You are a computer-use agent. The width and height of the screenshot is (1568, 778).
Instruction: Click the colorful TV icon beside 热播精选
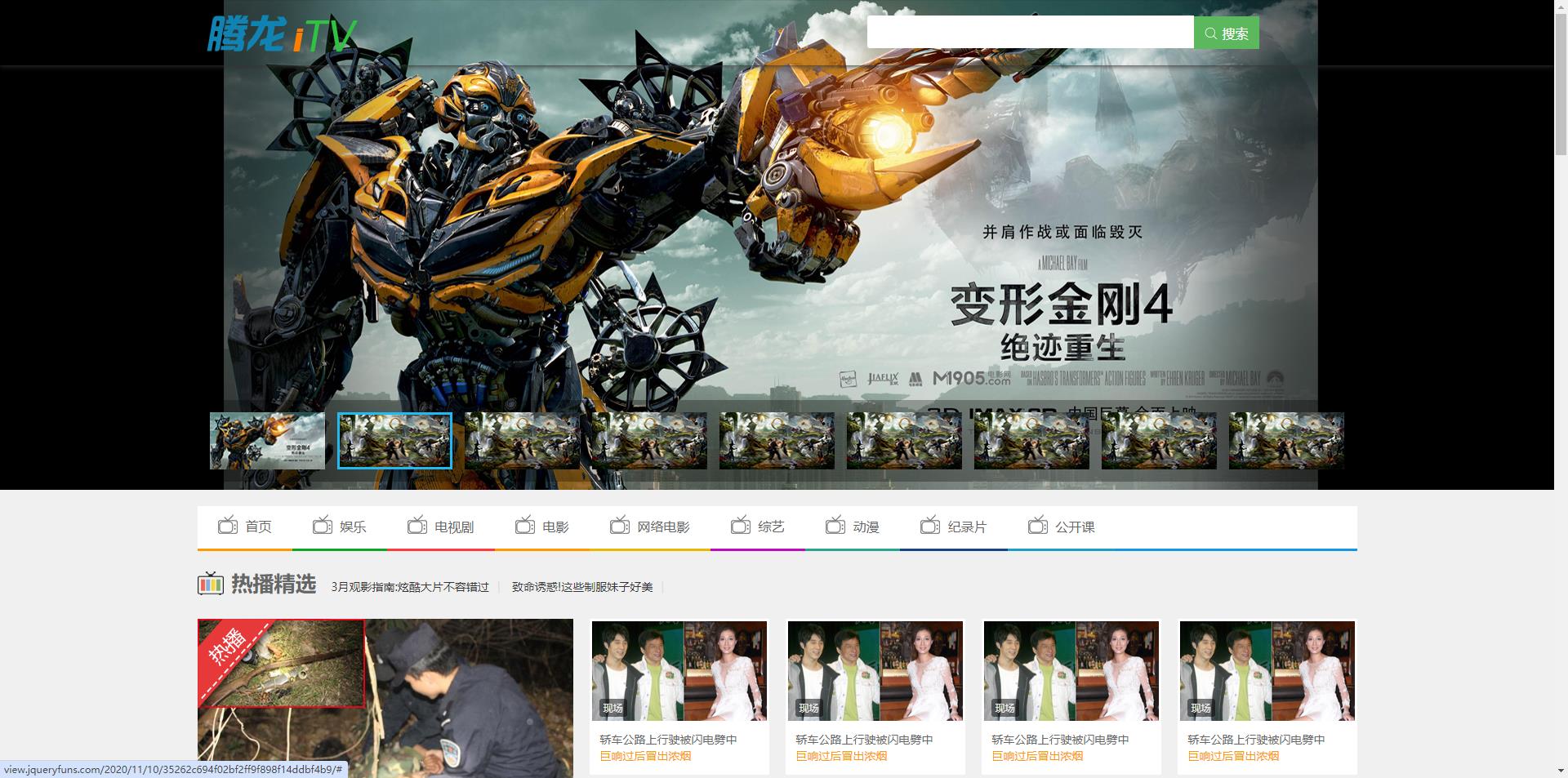pos(211,583)
